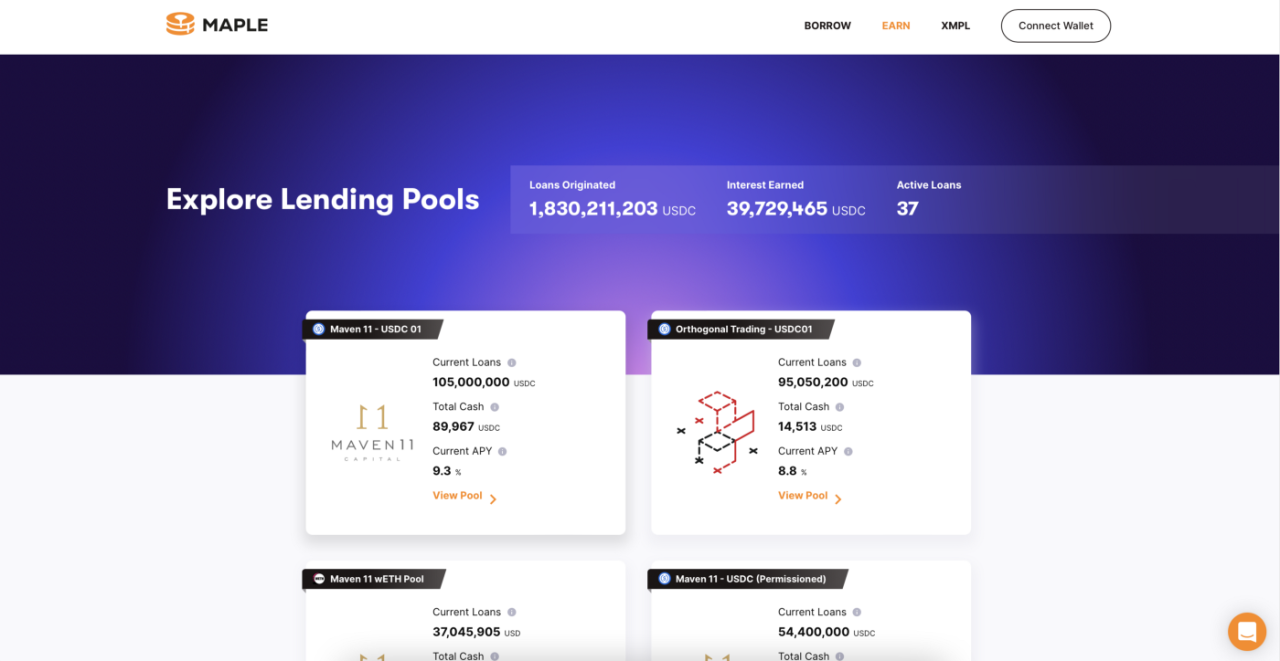Click info icon beside Maven 11 USDC 01 Total Cash
Viewport: 1280px width, 661px height.
494,407
